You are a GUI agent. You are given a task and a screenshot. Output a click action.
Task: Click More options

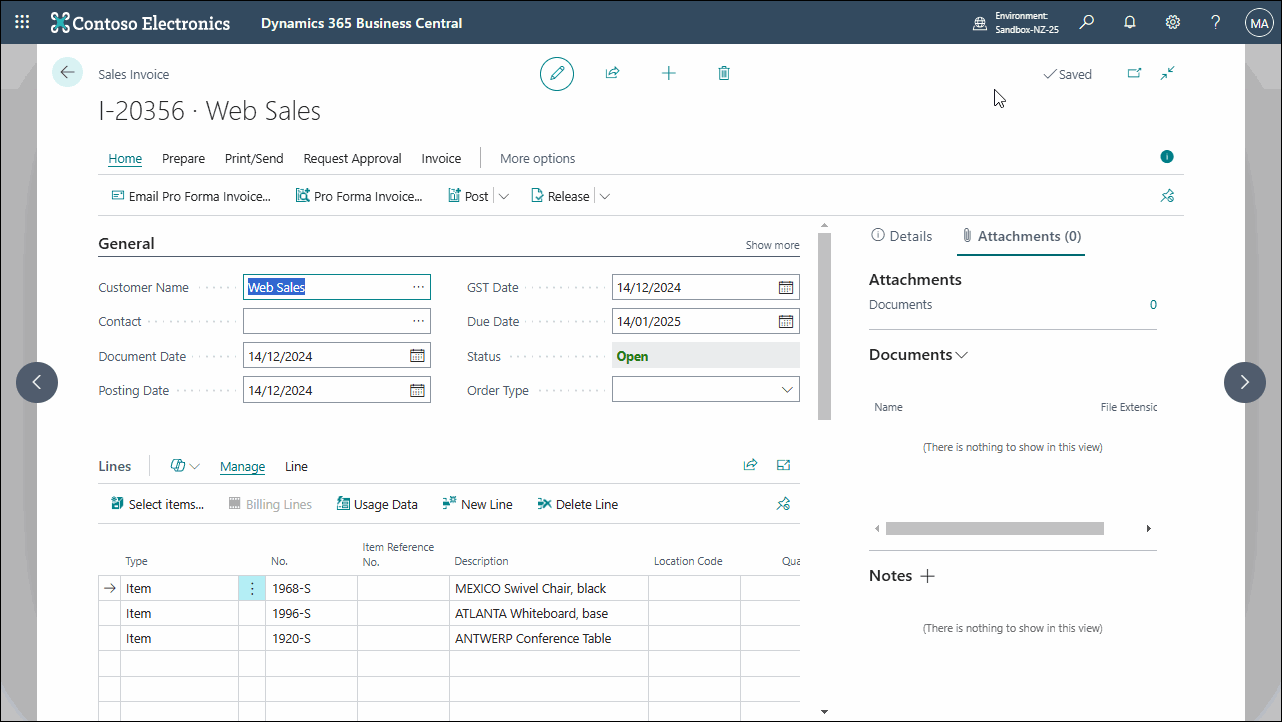[x=538, y=158]
